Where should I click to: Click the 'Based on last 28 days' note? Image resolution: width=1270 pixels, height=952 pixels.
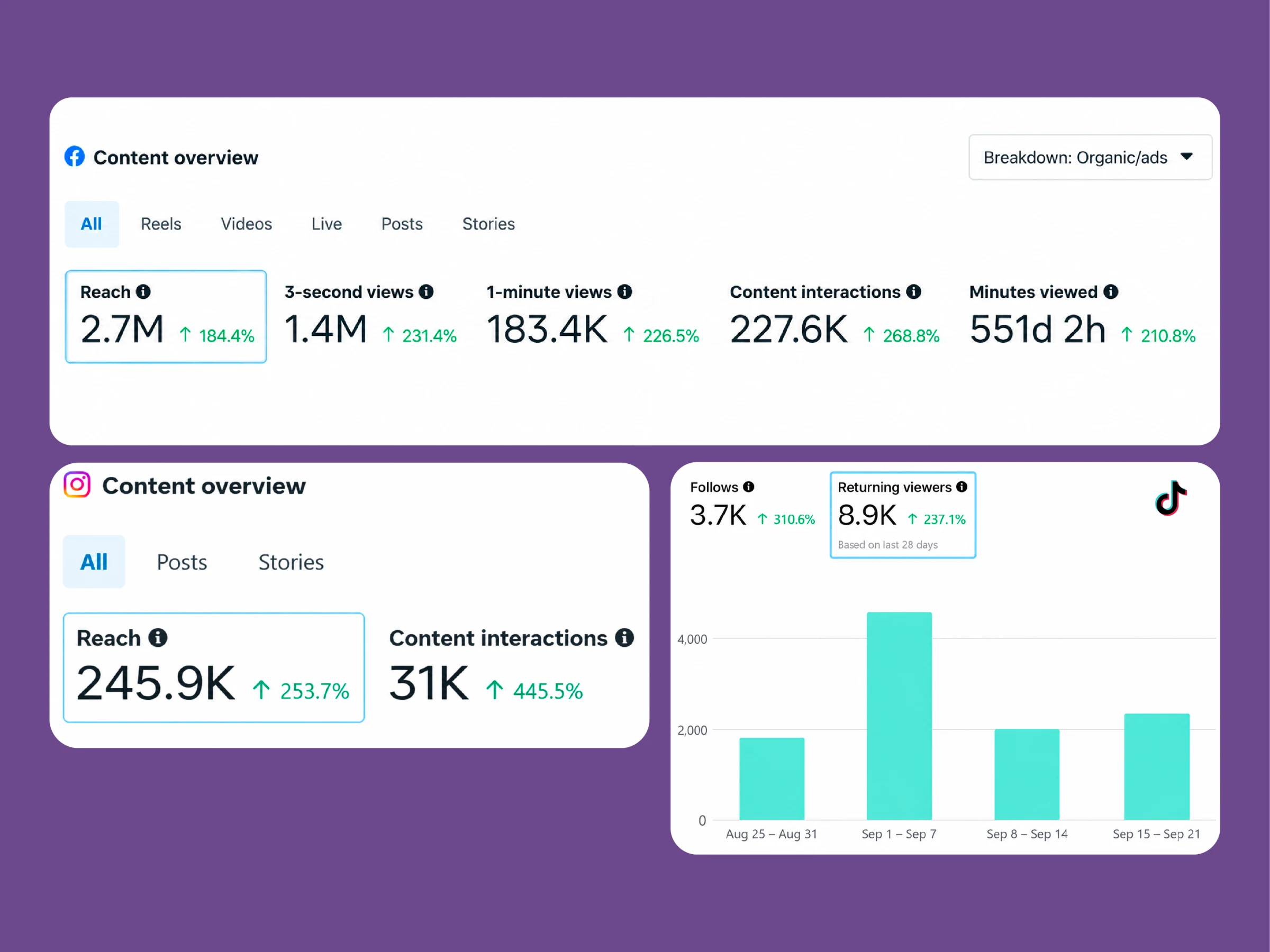[887, 545]
